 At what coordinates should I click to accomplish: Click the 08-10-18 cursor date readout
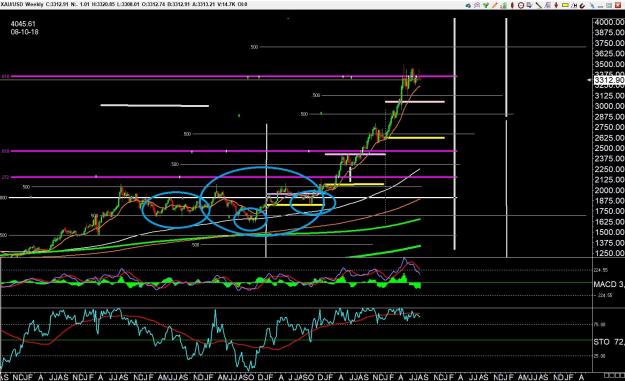click(25, 32)
